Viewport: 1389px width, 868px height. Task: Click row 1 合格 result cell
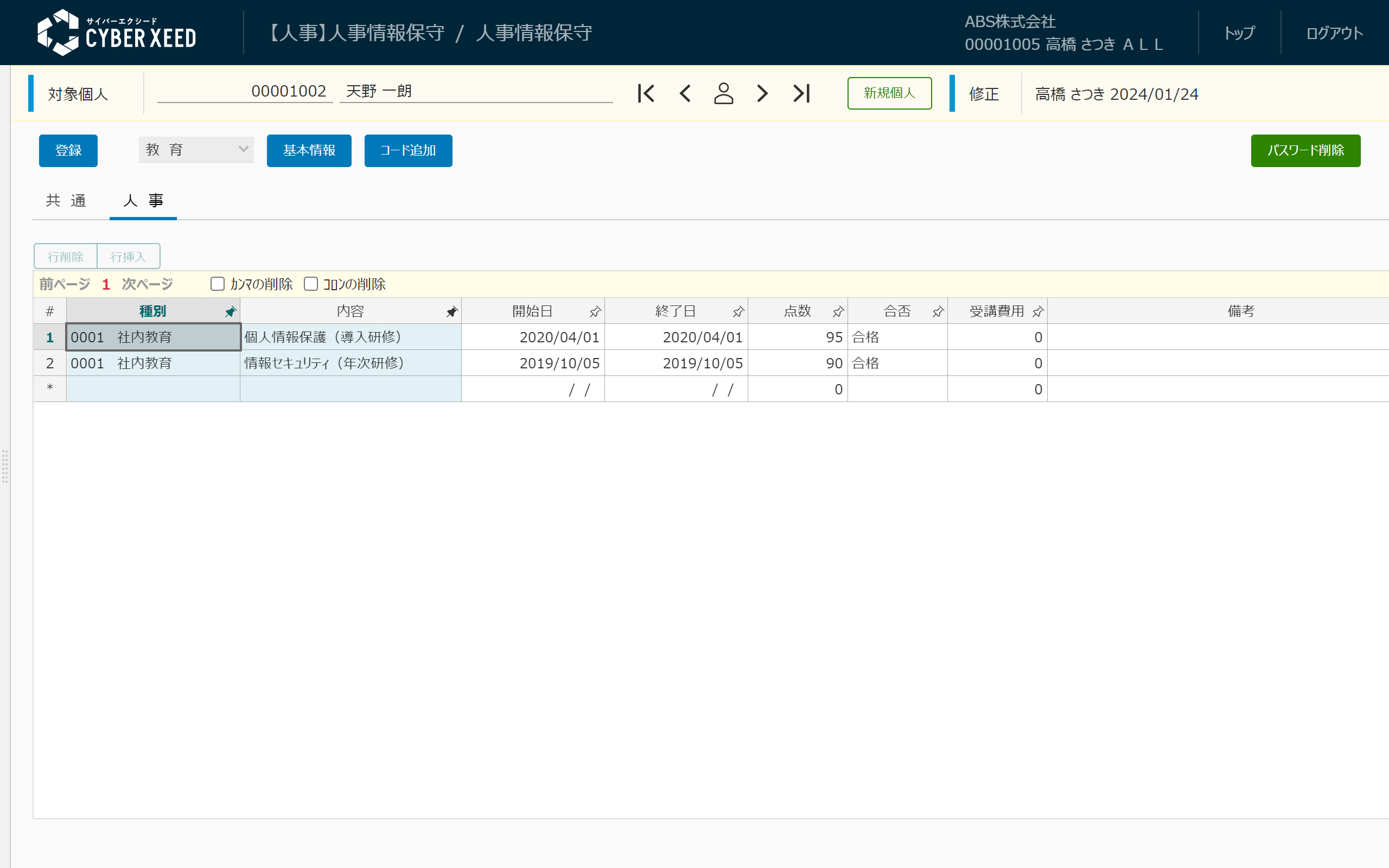[897, 337]
